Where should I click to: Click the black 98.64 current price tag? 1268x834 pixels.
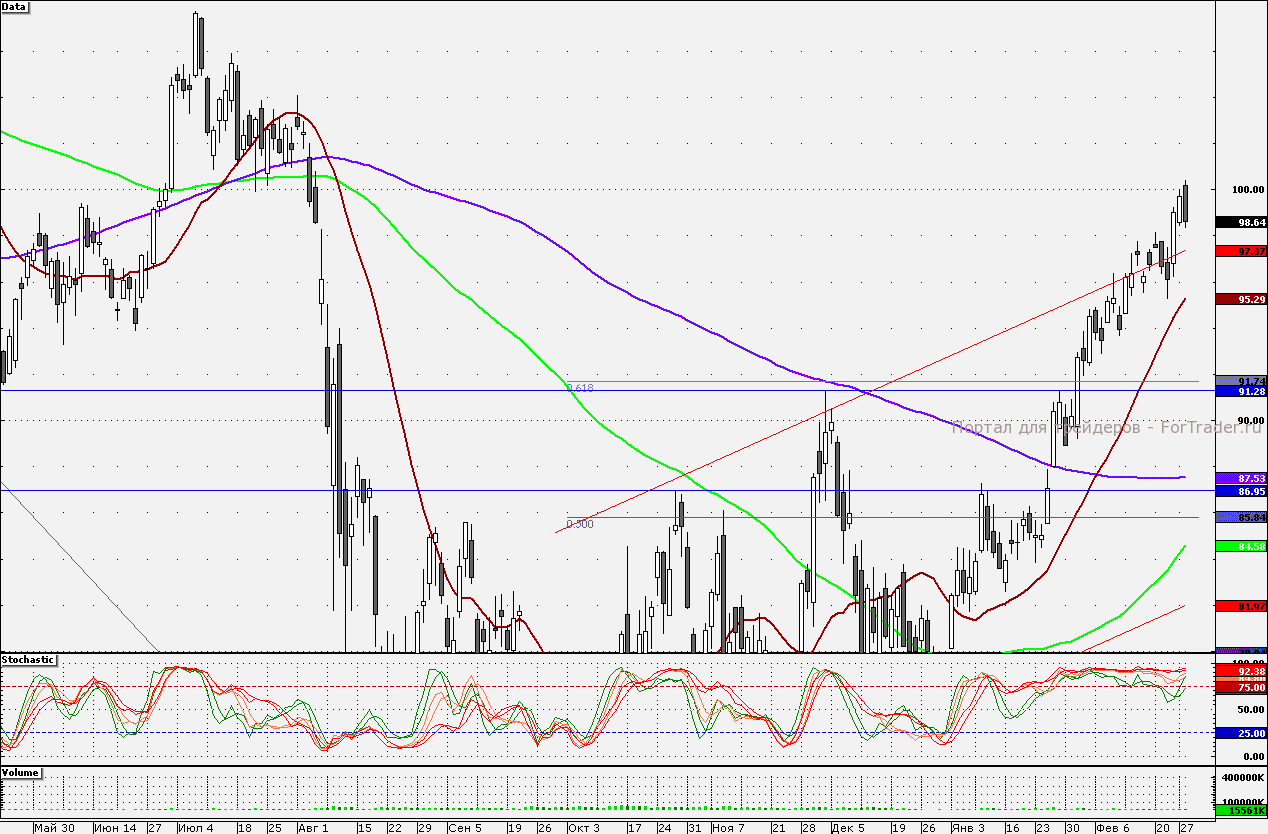click(1240, 222)
